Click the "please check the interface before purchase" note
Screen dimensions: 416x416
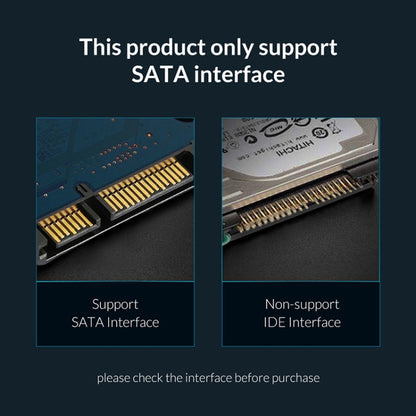click(208, 378)
